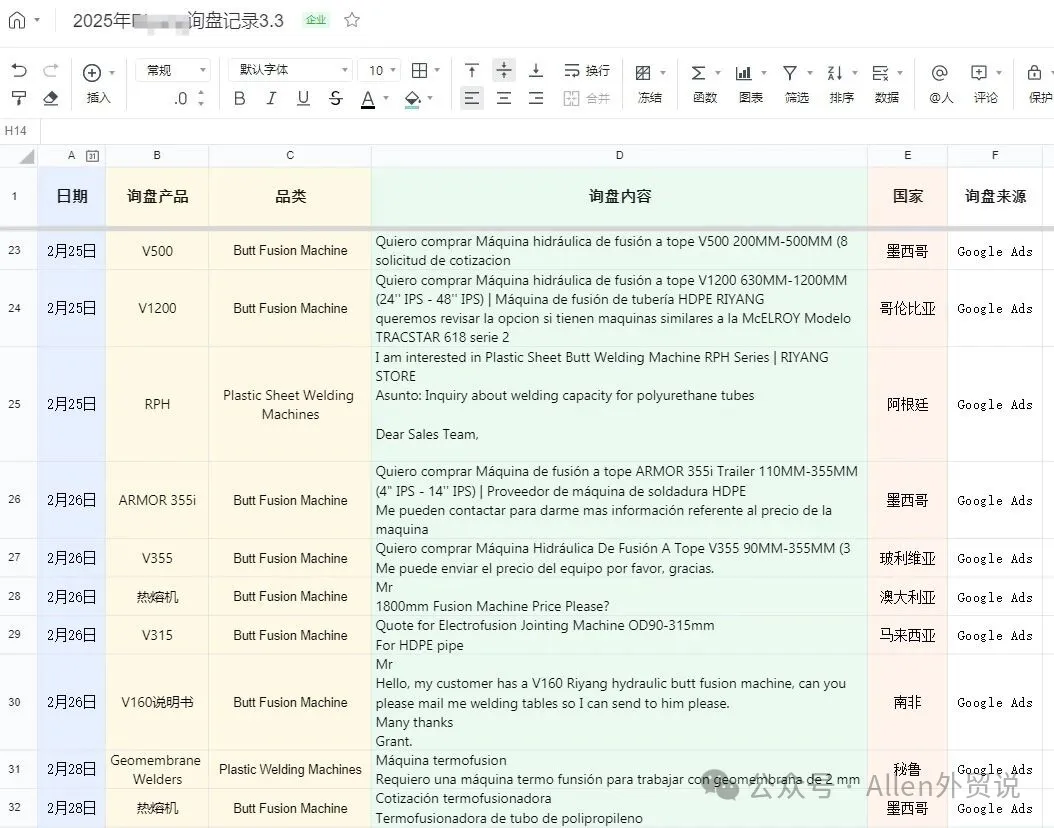Open the Function (函数) sigma tool
This screenshot has width=1054, height=828.
click(x=705, y=84)
